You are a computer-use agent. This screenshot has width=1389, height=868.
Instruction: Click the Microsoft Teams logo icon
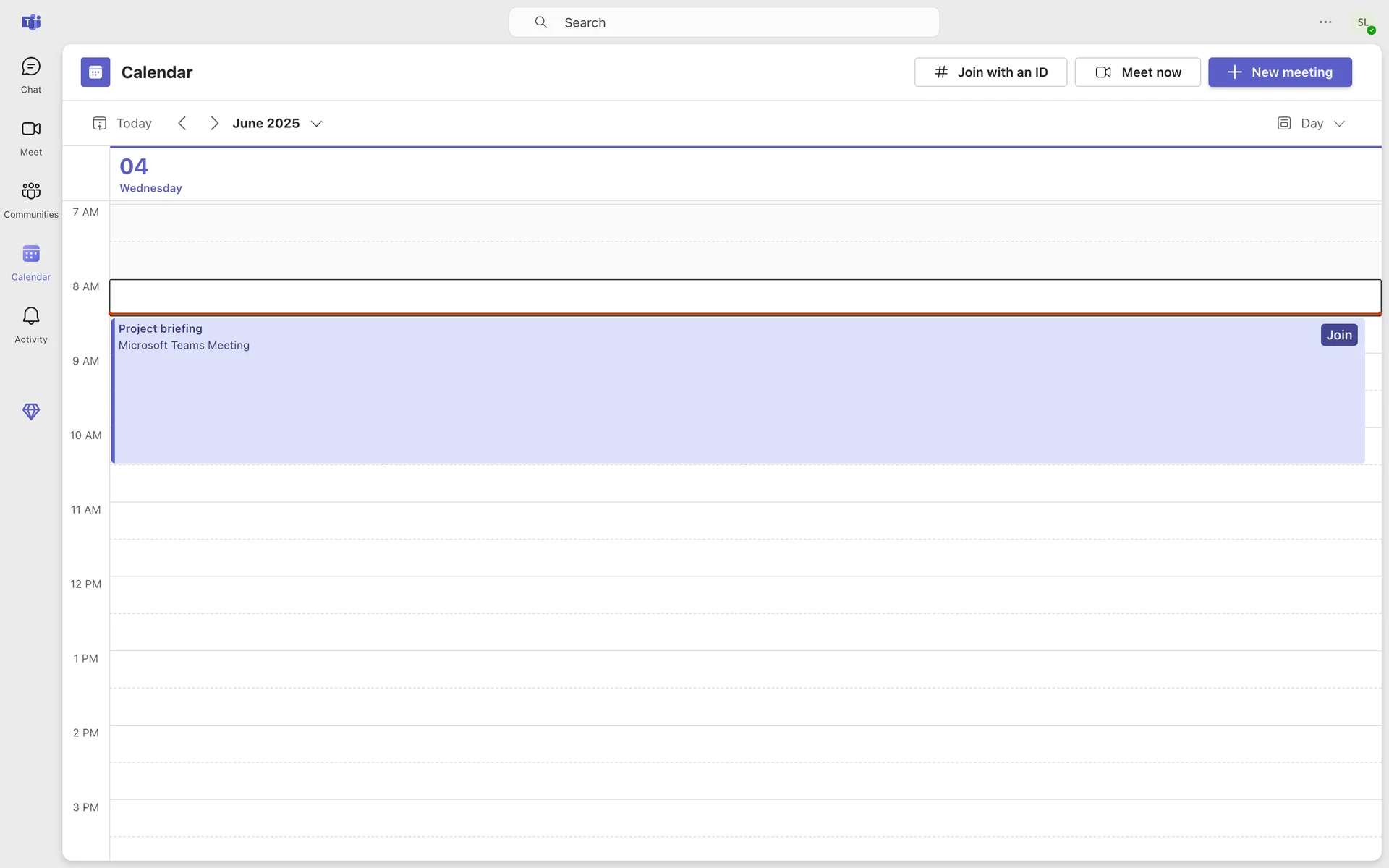coord(30,22)
